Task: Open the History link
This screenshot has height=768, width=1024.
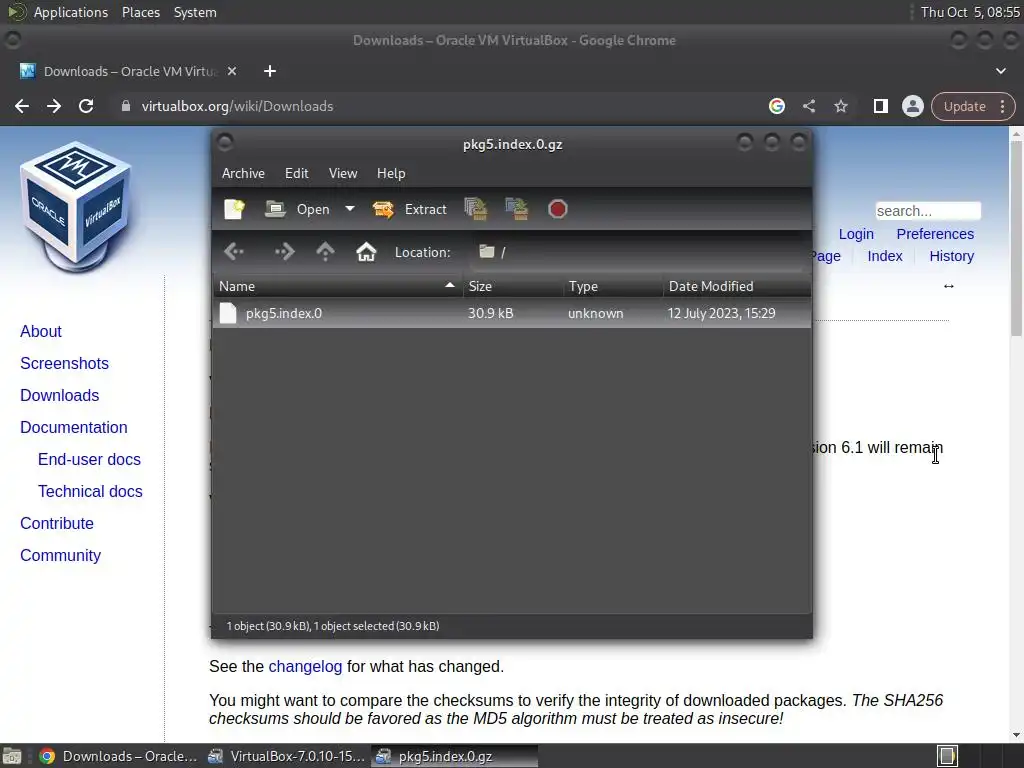Action: 951,256
